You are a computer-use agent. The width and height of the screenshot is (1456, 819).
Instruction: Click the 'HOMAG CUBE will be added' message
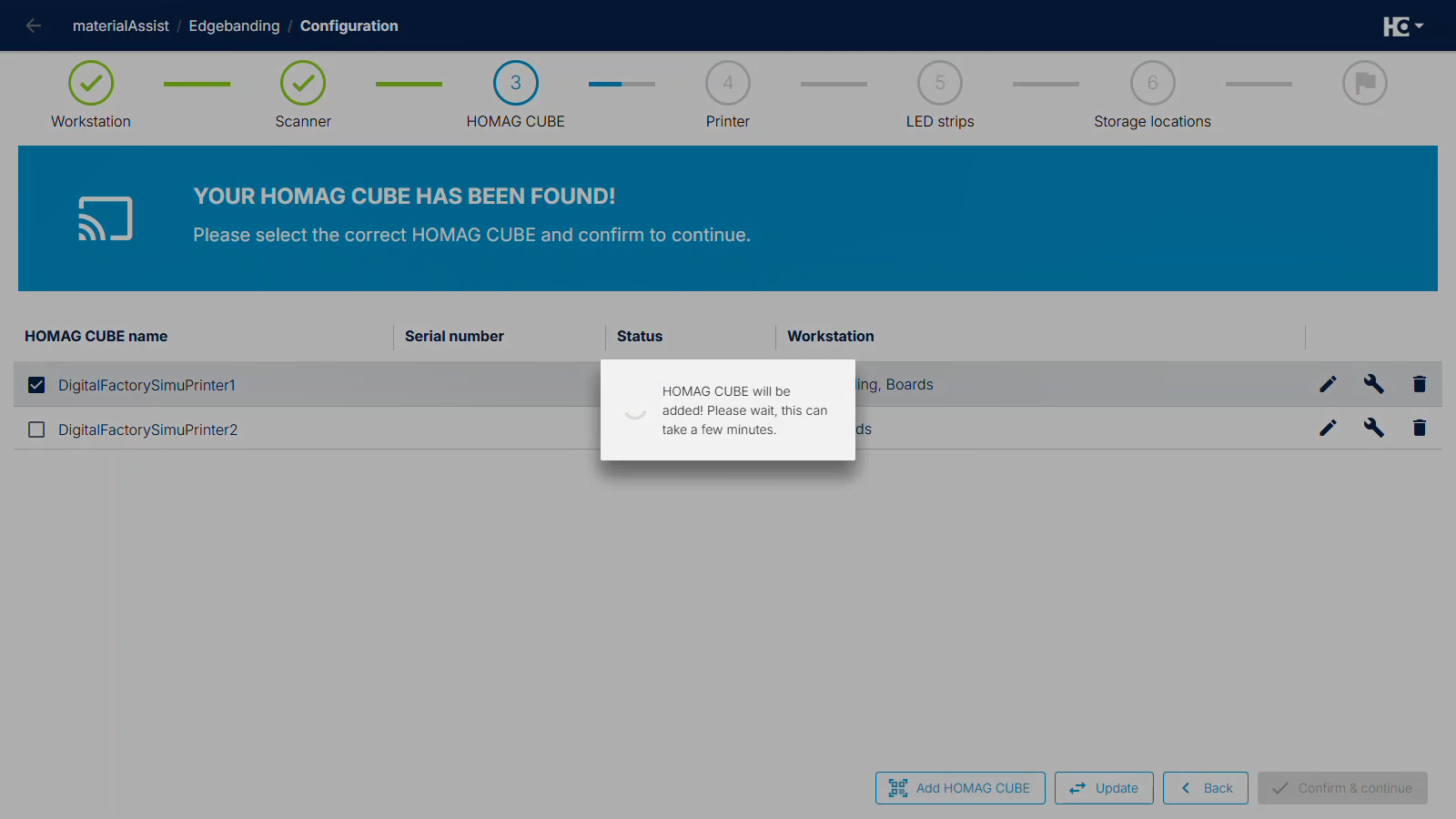tap(744, 410)
